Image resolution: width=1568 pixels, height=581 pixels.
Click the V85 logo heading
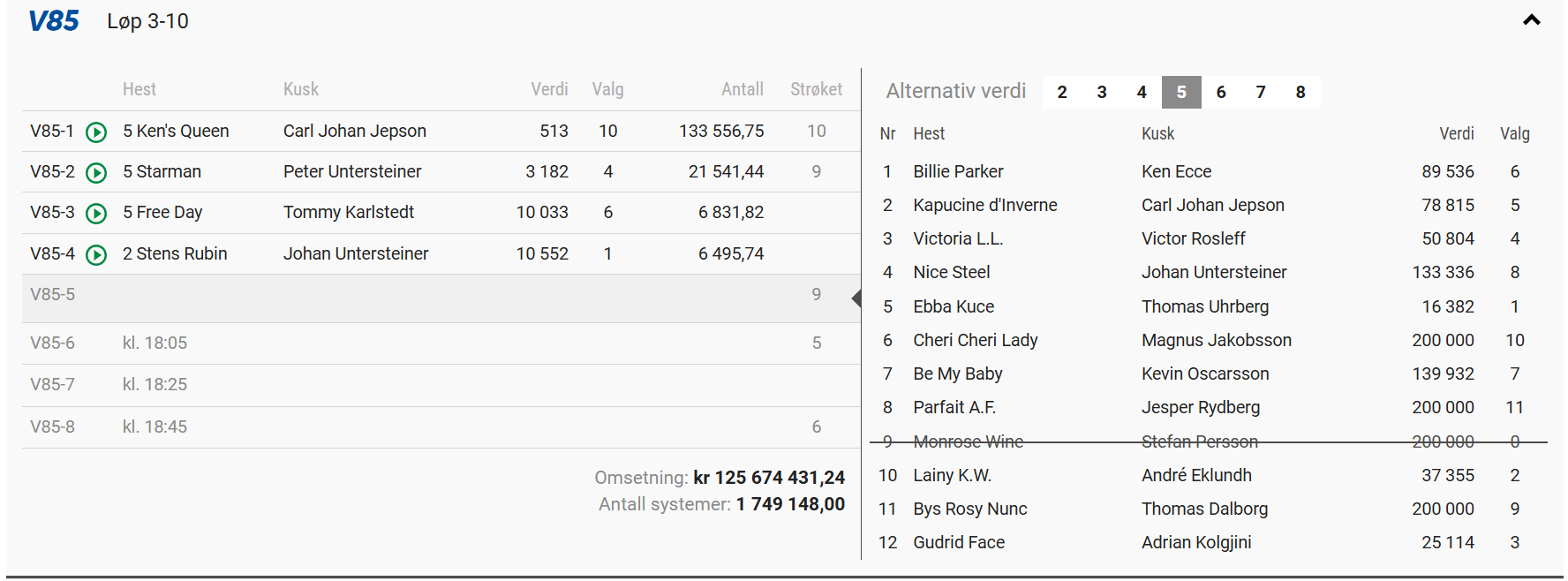pyautogui.click(x=54, y=21)
